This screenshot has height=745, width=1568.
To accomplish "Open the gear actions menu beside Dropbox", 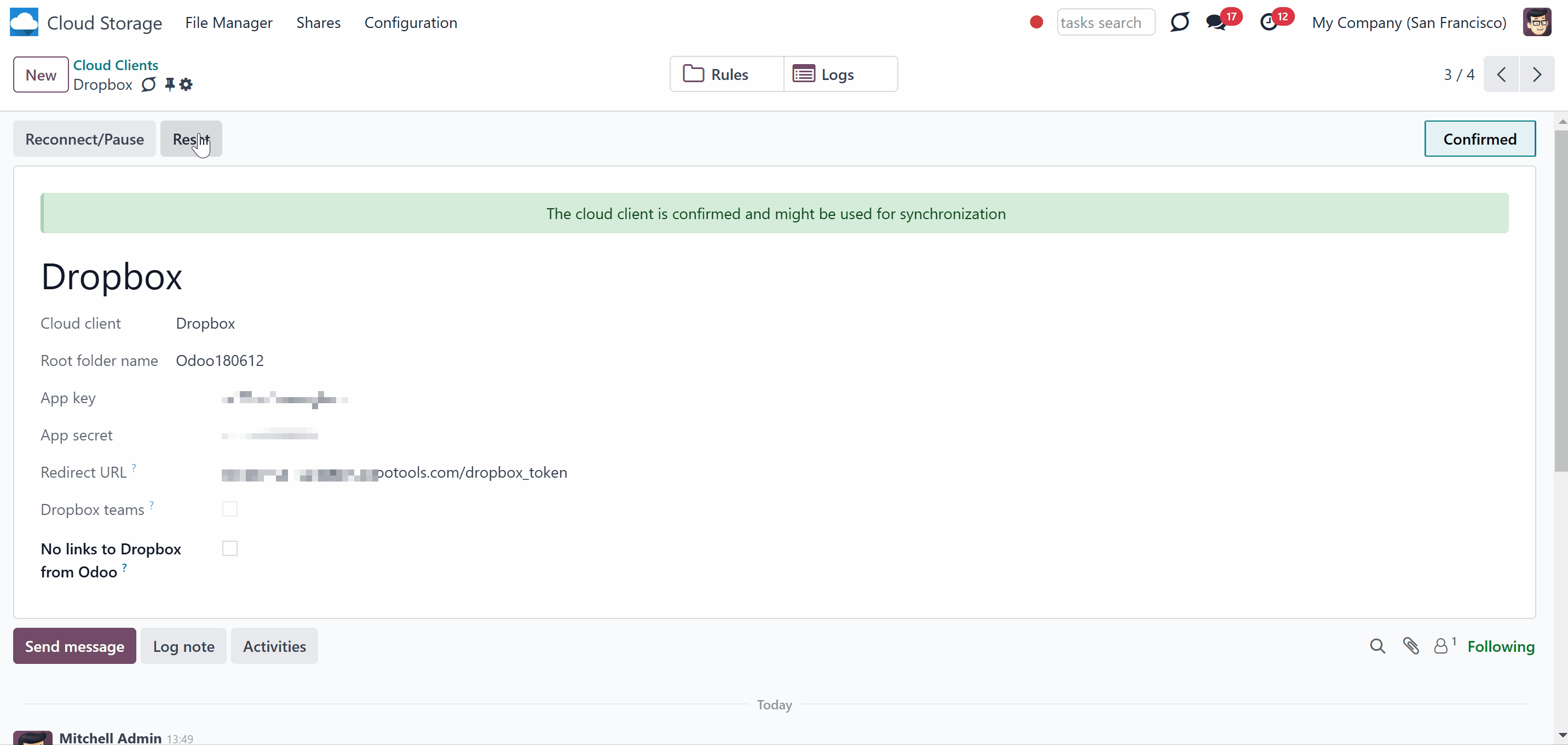I will [186, 85].
